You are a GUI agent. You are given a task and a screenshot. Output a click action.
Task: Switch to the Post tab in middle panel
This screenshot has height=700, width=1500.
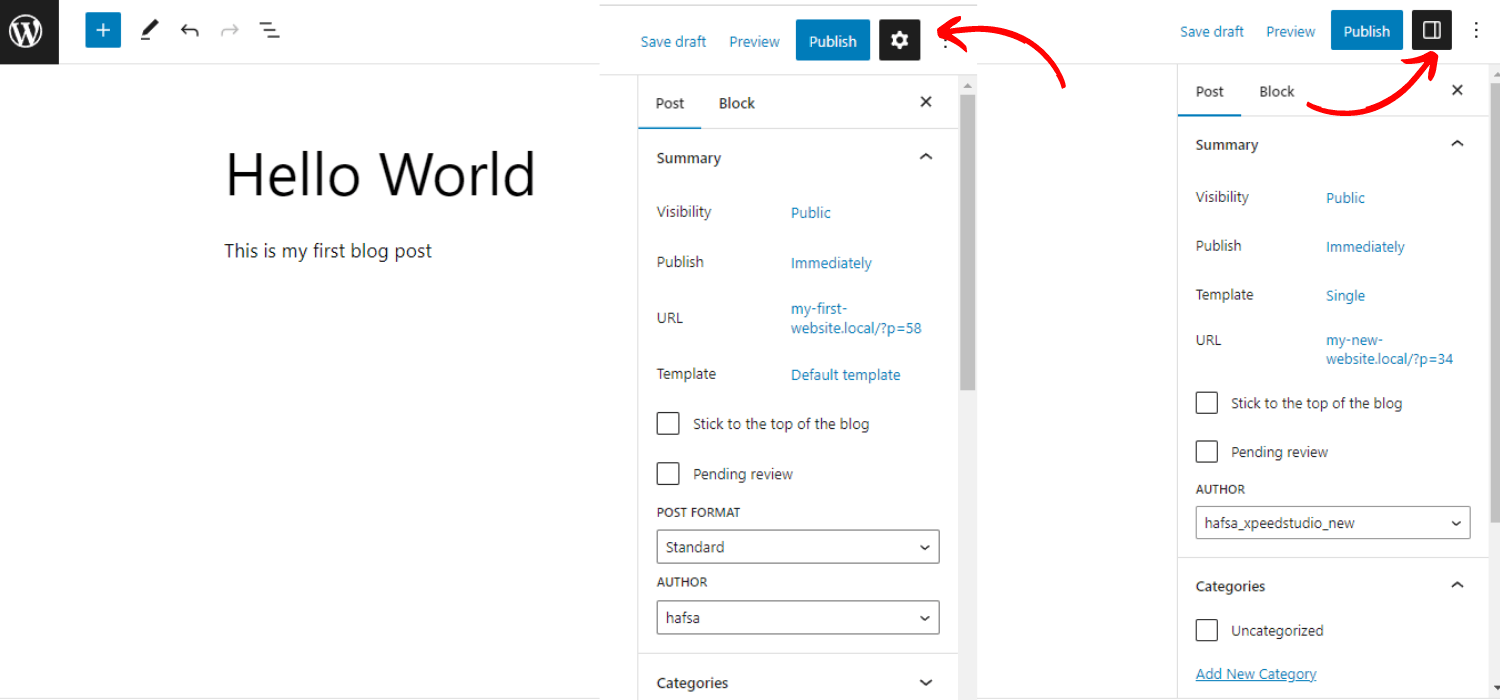tap(670, 103)
